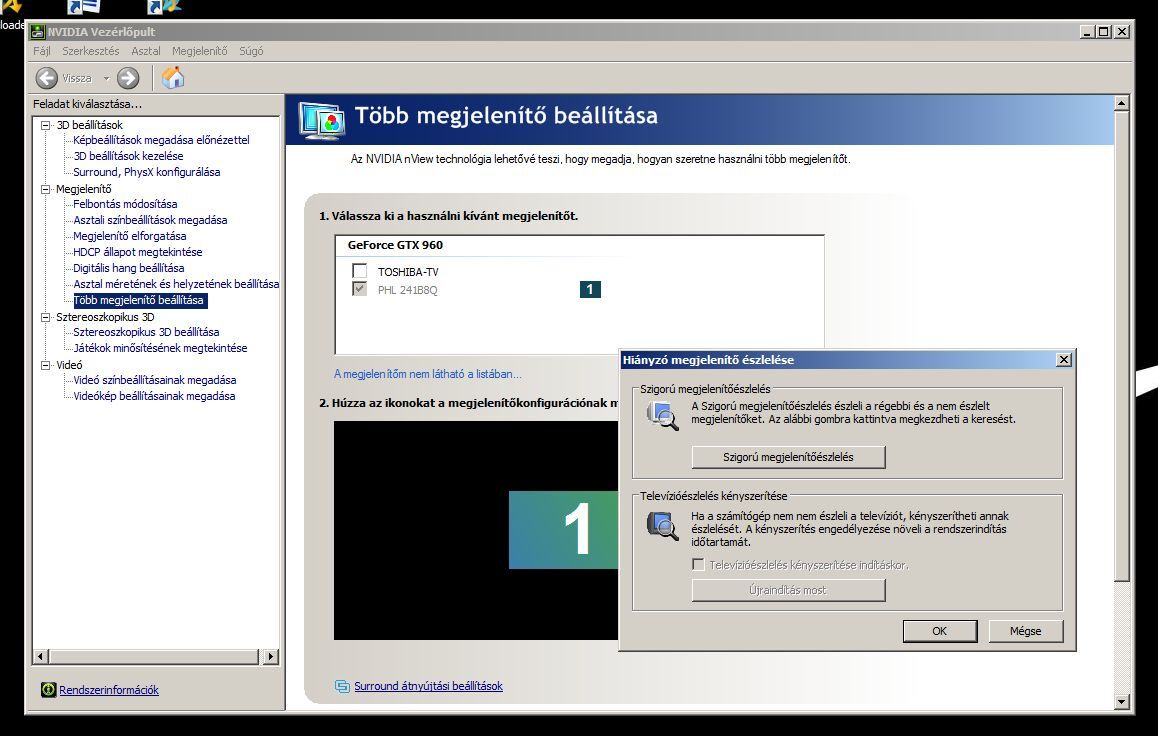Screen dimensions: 1158x736
Task: Collapse the Sztereoszkopikus 3D tree node
Action: click(46, 317)
